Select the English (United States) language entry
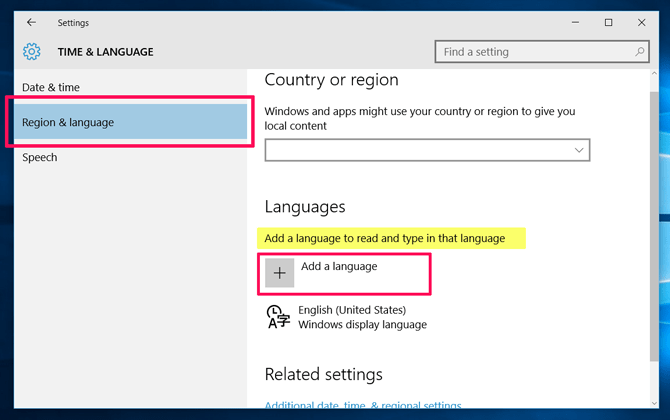The width and height of the screenshot is (670, 420). pos(346,317)
